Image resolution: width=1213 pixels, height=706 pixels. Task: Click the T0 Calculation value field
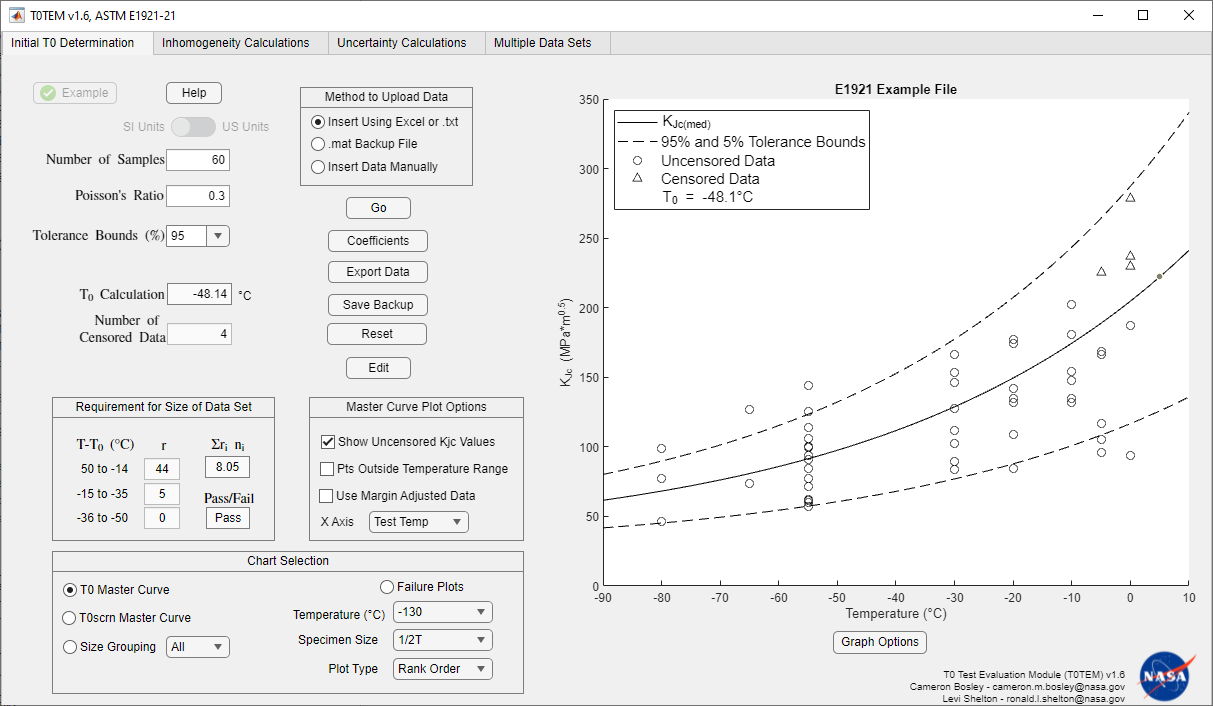coord(199,294)
